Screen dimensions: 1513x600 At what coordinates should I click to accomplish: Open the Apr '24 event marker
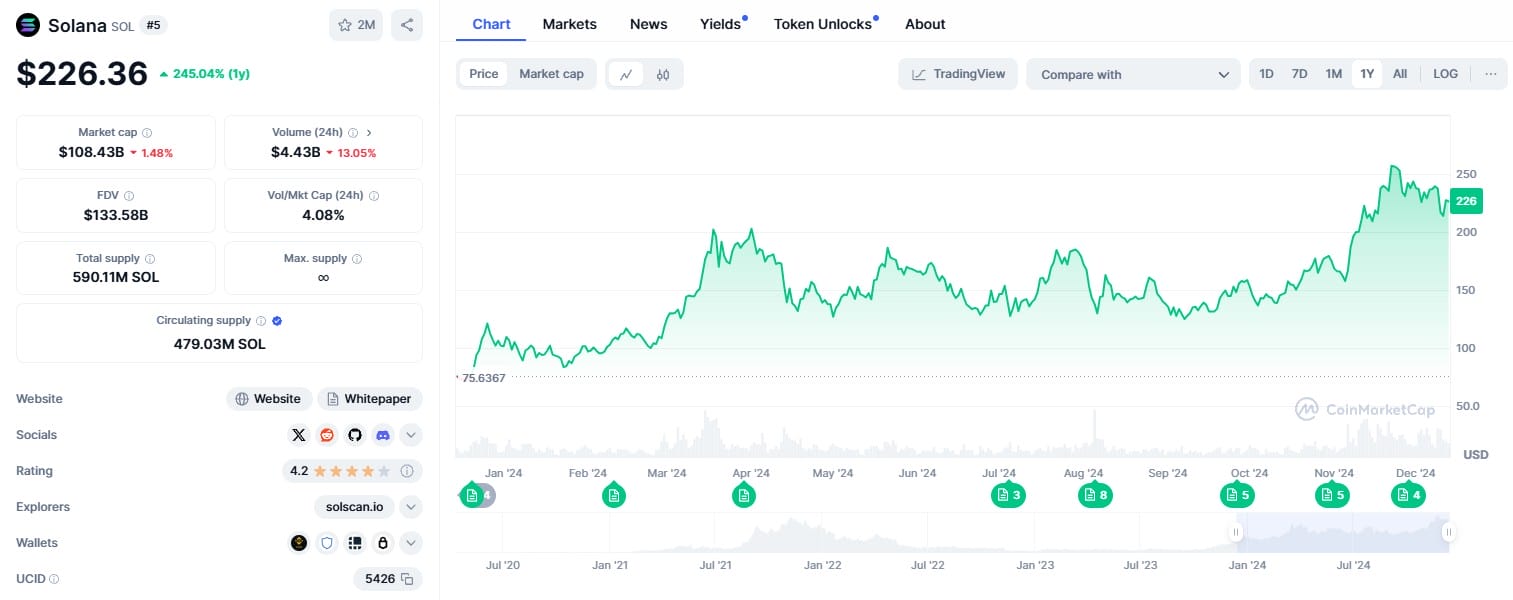coord(743,495)
